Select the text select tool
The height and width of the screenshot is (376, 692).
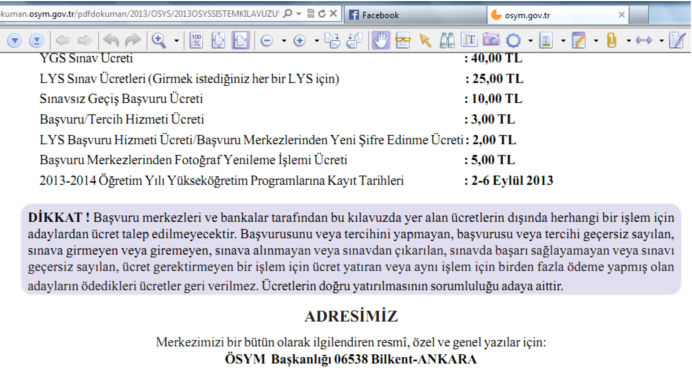click(469, 41)
